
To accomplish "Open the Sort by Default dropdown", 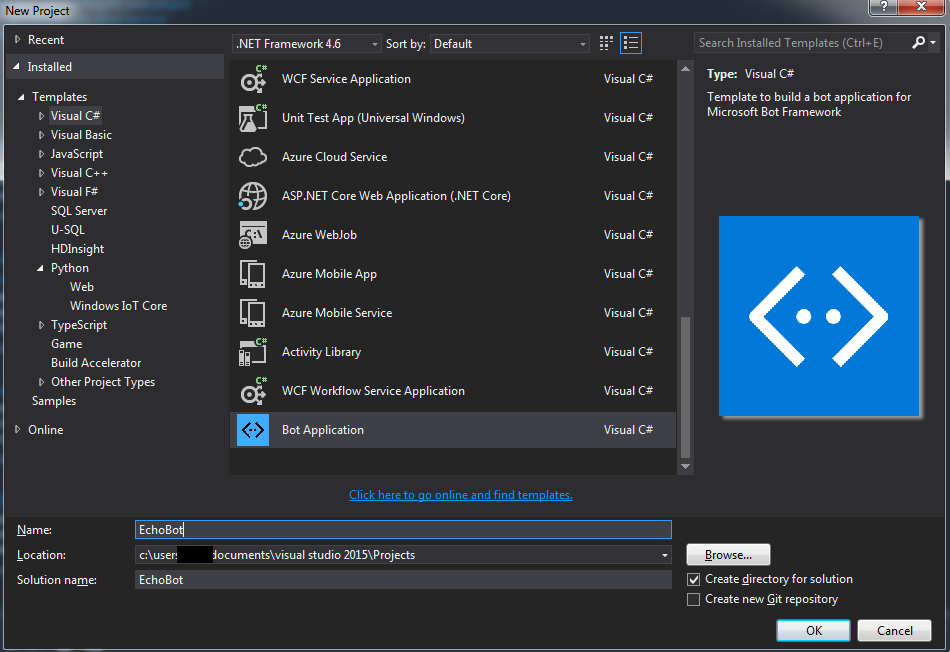I will tap(510, 44).
